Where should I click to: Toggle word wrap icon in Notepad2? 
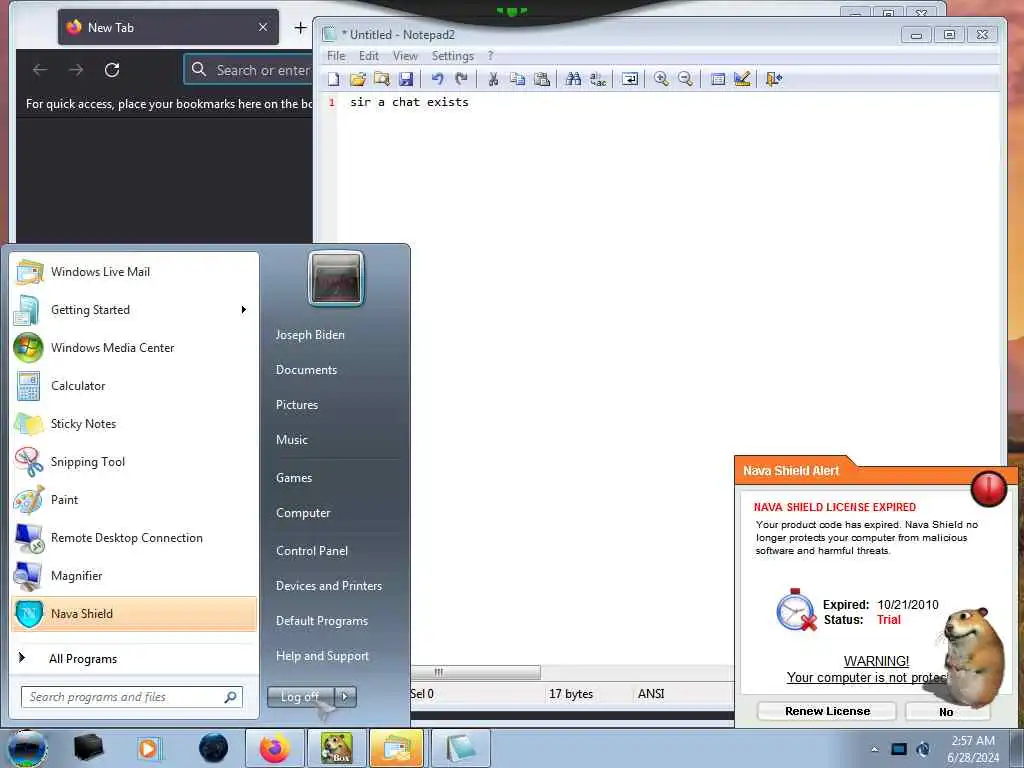630,79
